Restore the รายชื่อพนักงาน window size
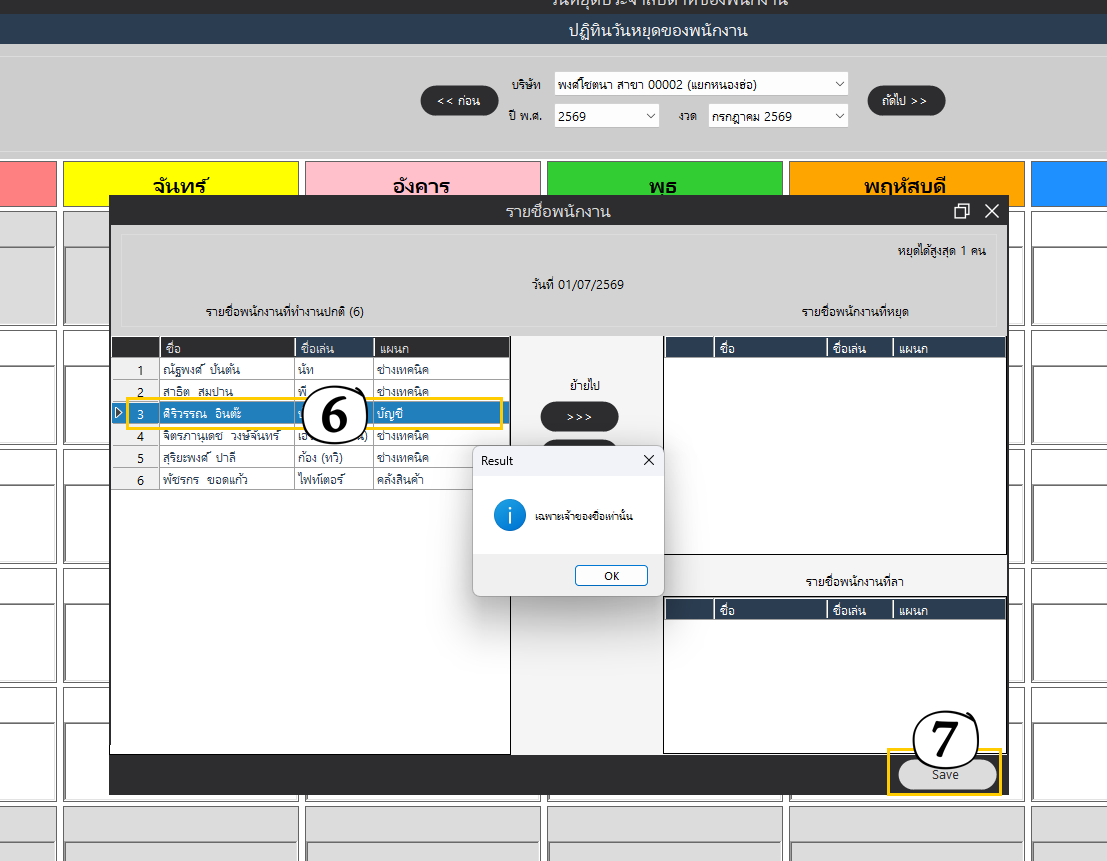 pos(961,211)
